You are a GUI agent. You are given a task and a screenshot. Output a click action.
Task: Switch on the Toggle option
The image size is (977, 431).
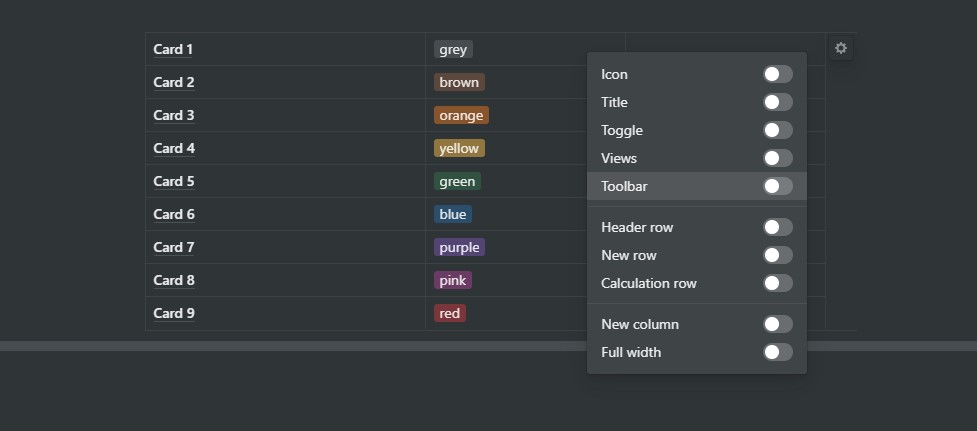pos(778,130)
